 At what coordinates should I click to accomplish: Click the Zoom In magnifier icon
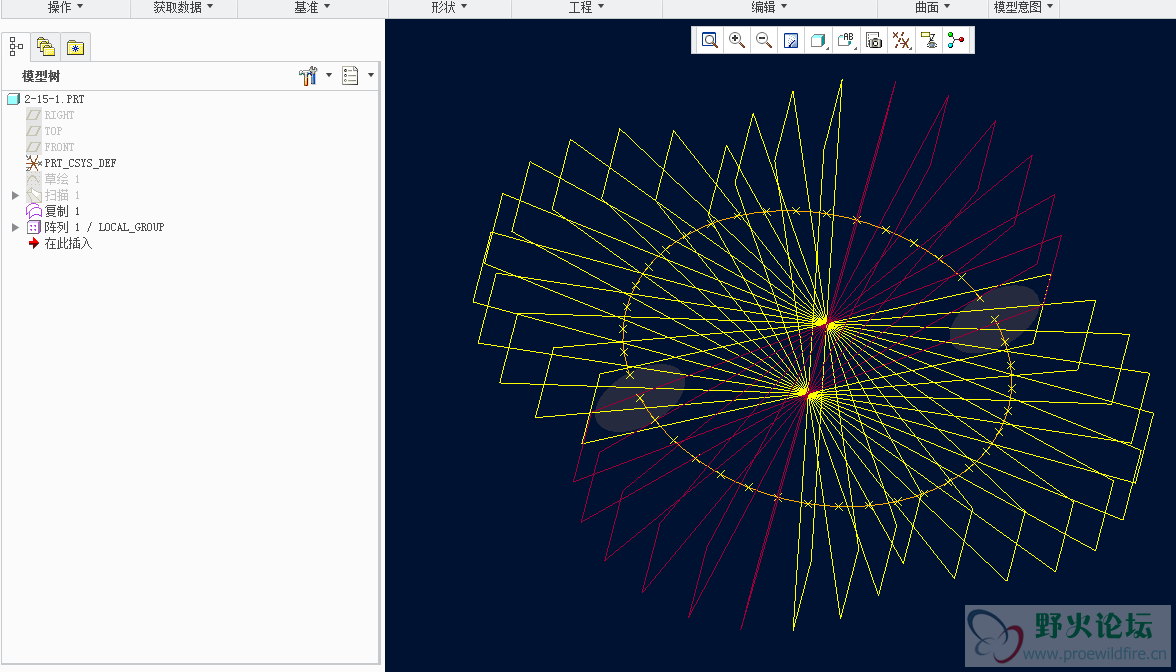tap(737, 40)
